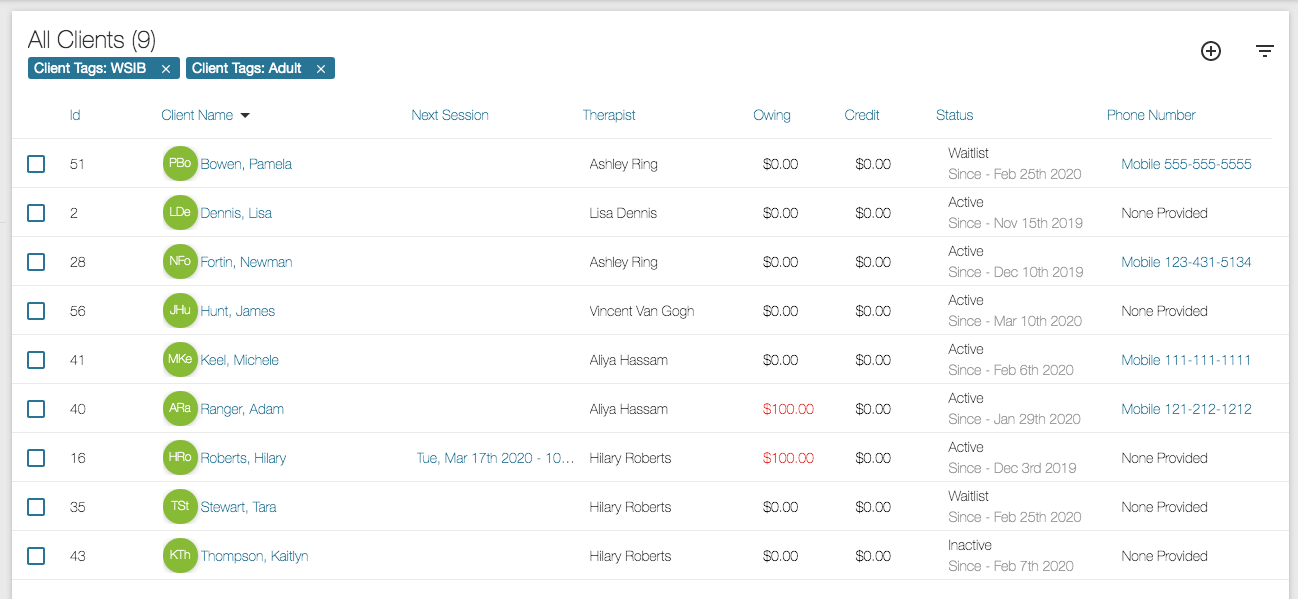
Task: Open client Keel, Michele
Action: (240, 360)
